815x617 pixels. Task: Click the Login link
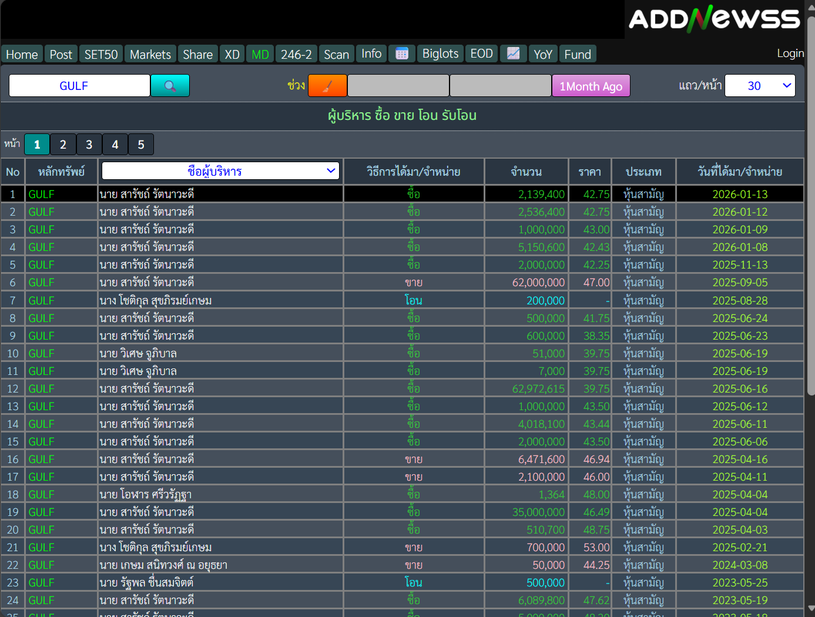click(790, 54)
